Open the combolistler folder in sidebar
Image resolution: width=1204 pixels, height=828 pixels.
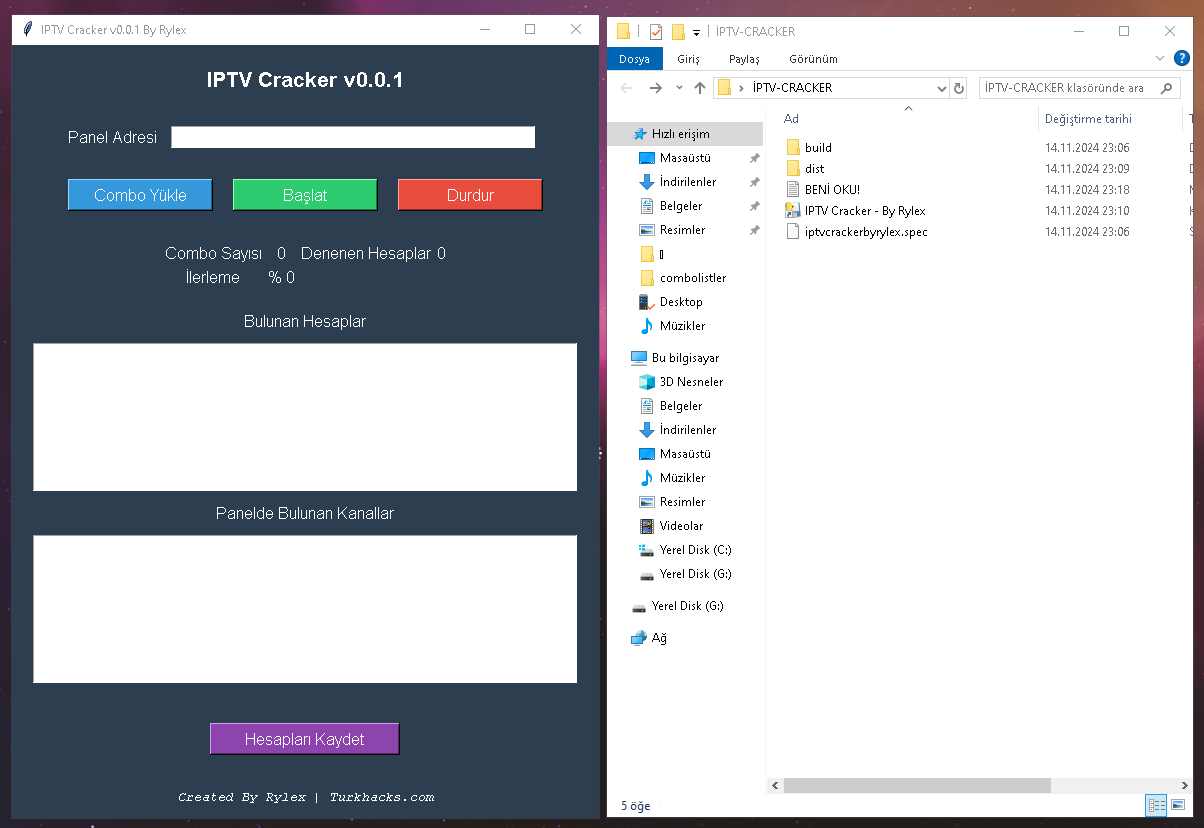click(x=693, y=278)
